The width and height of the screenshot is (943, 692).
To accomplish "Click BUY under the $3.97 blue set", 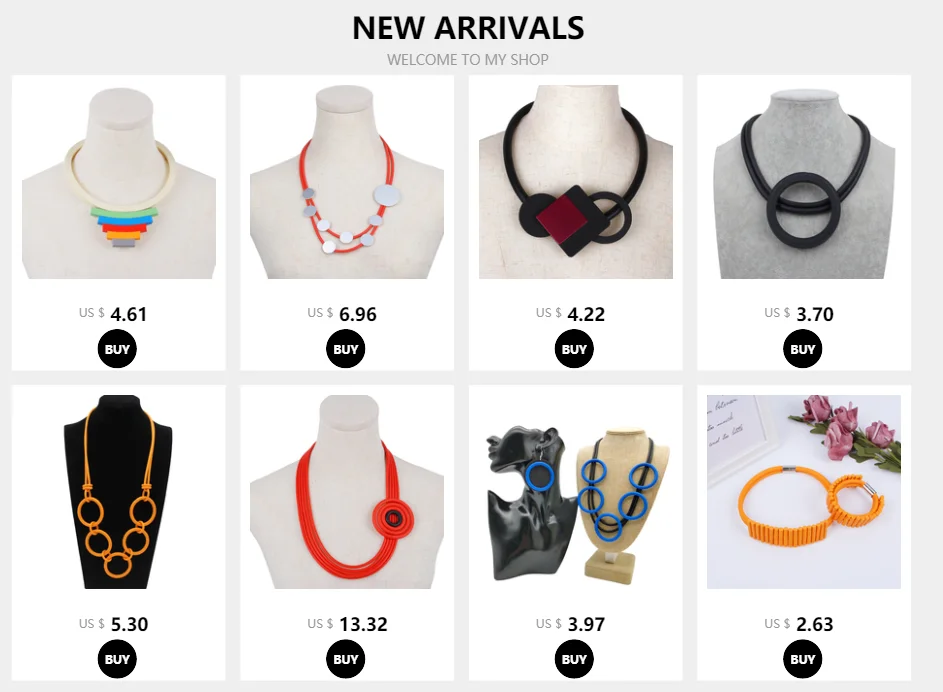I will click(574, 659).
